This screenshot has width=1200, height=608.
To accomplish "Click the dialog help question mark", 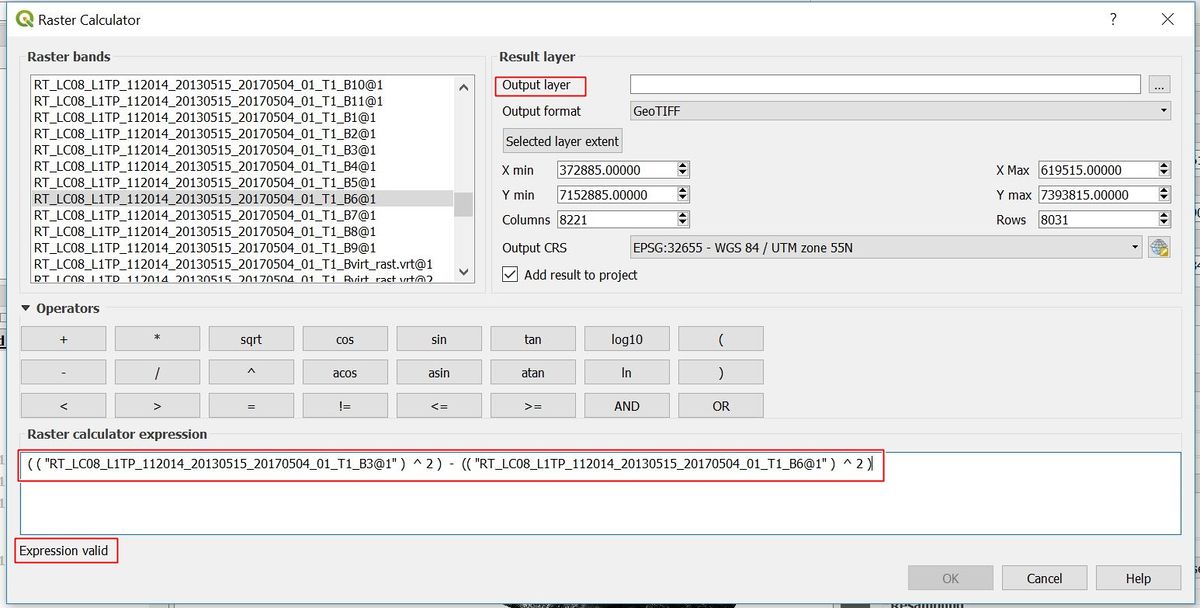I will [1113, 19].
